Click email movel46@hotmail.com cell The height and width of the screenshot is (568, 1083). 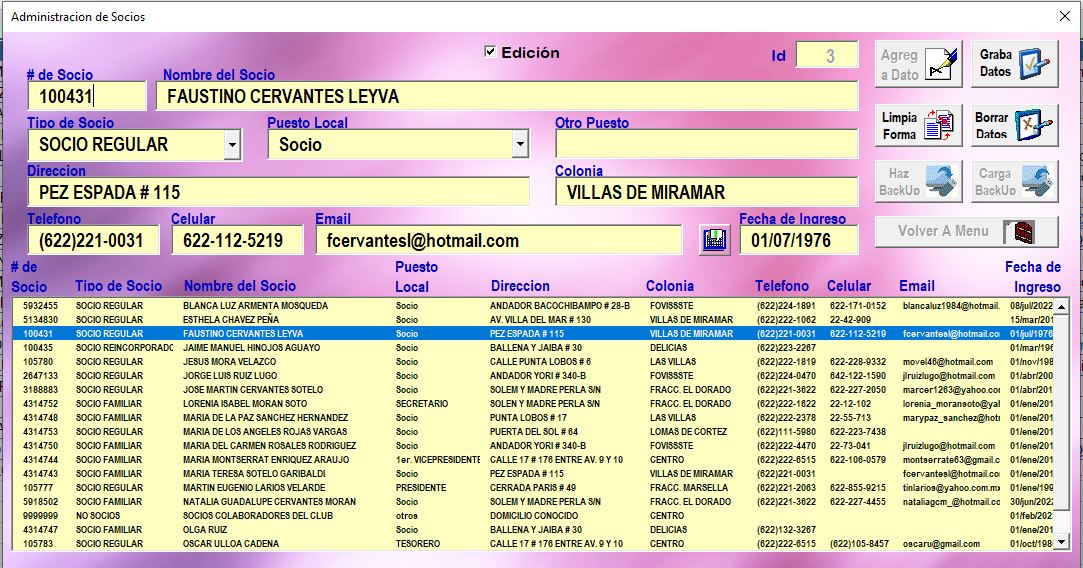948,361
